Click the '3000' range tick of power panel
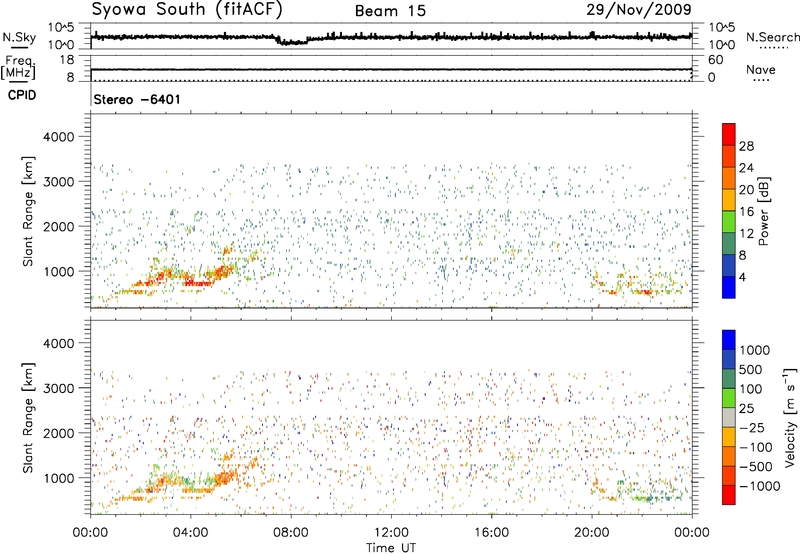The width and height of the screenshot is (800, 554). tap(59, 182)
